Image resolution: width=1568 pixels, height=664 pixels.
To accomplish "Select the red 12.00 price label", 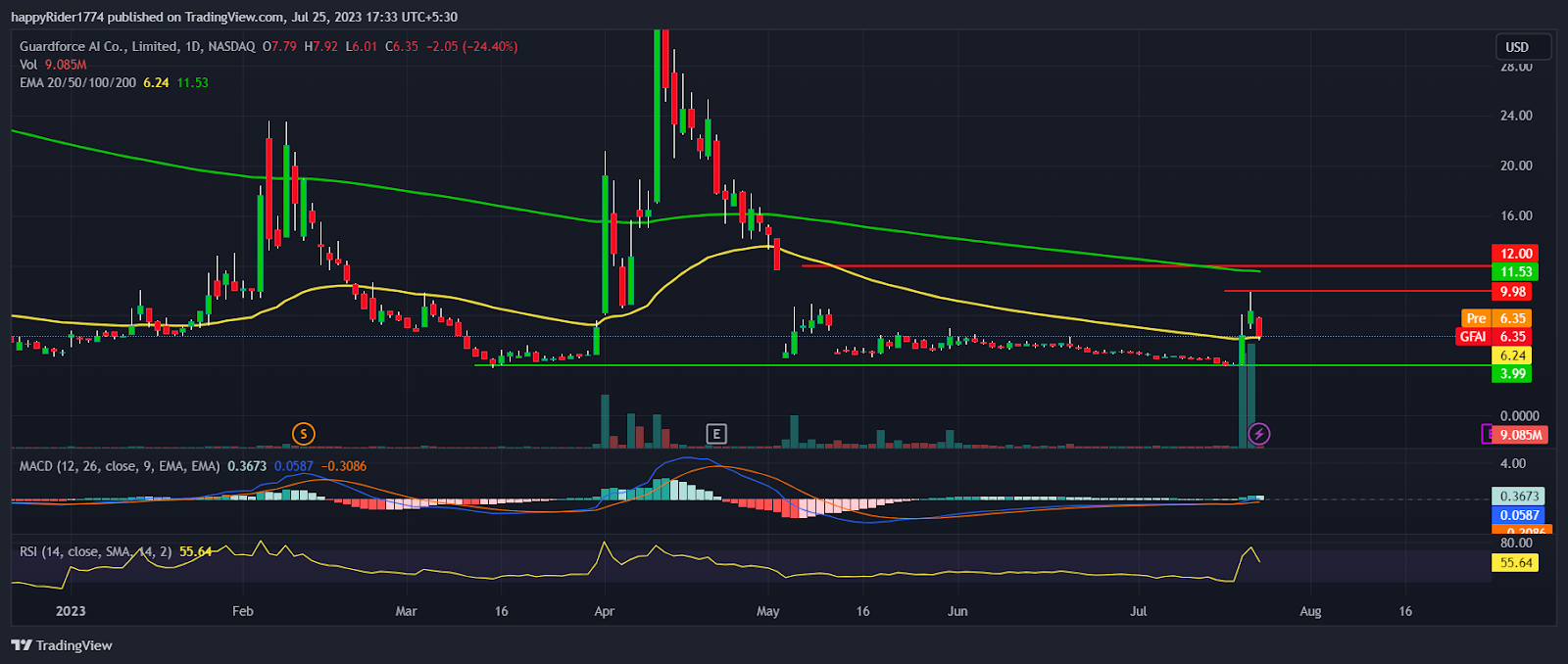I will 1514,254.
